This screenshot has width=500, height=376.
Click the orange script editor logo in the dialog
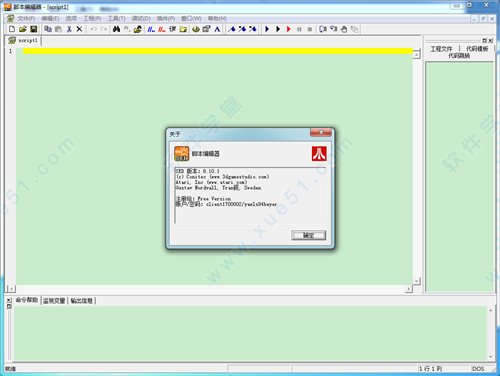(182, 154)
